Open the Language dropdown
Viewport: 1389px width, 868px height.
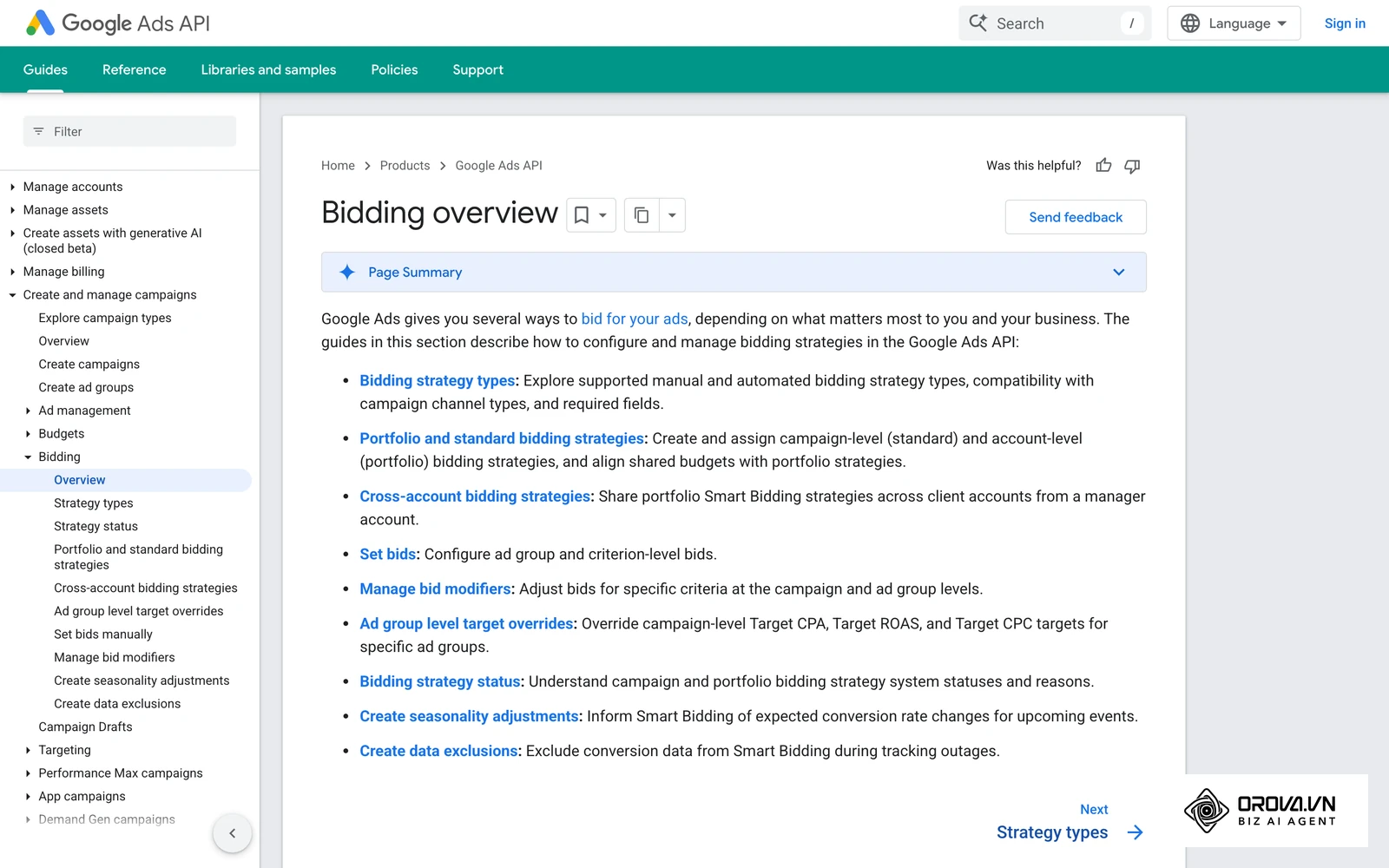1234,23
